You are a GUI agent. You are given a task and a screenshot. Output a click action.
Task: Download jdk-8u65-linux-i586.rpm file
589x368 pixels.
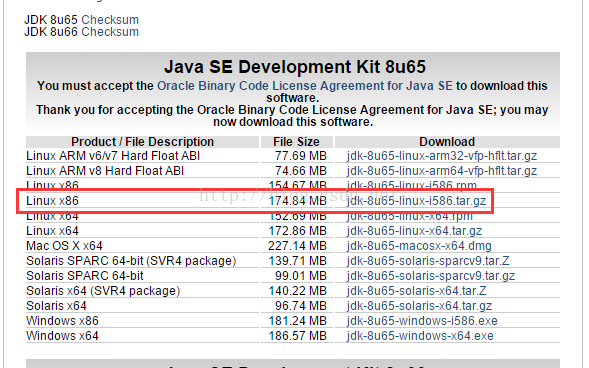412,185
